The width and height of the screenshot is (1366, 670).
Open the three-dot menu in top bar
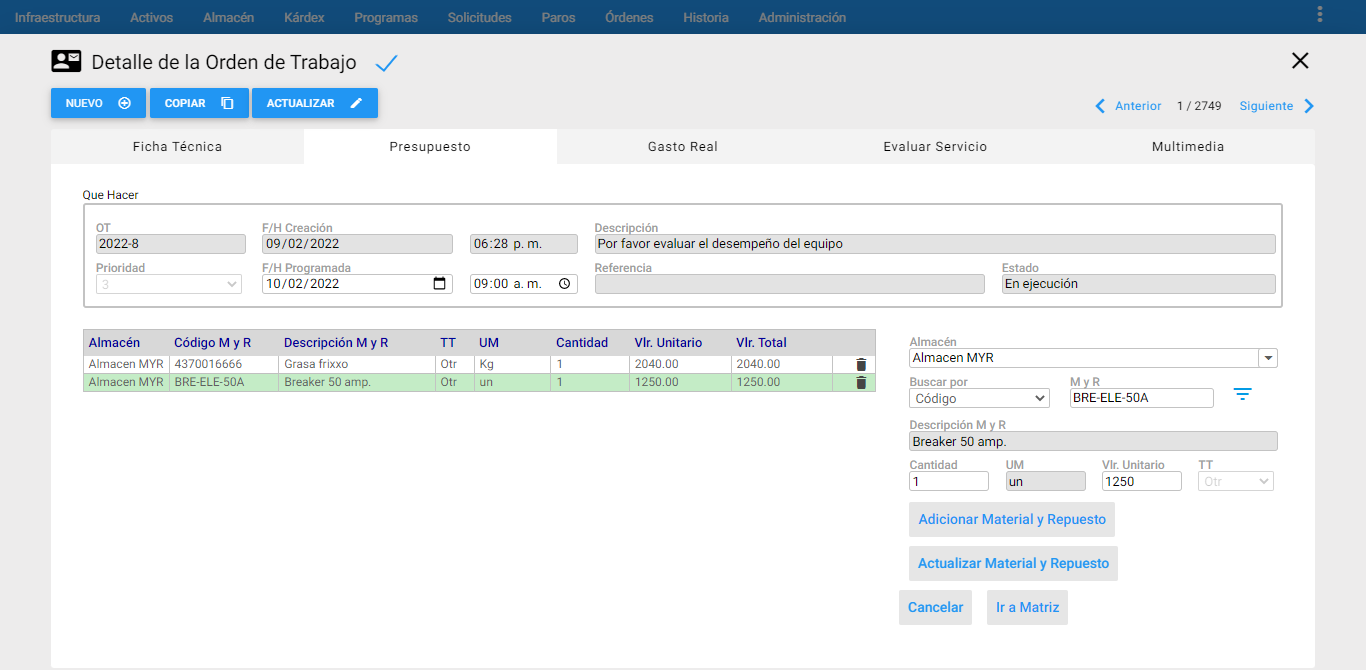[x=1320, y=15]
